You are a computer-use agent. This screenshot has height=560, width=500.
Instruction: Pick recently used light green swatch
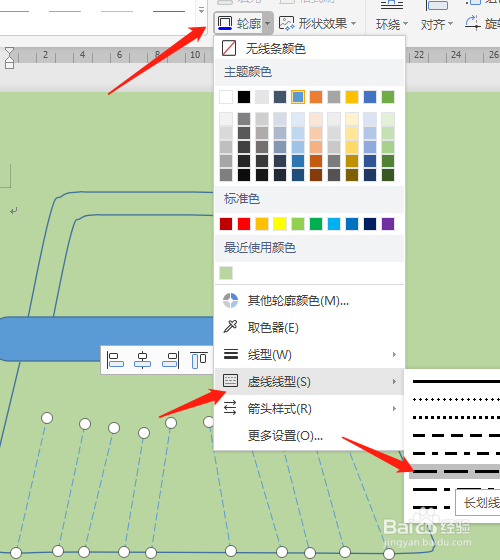pos(226,273)
